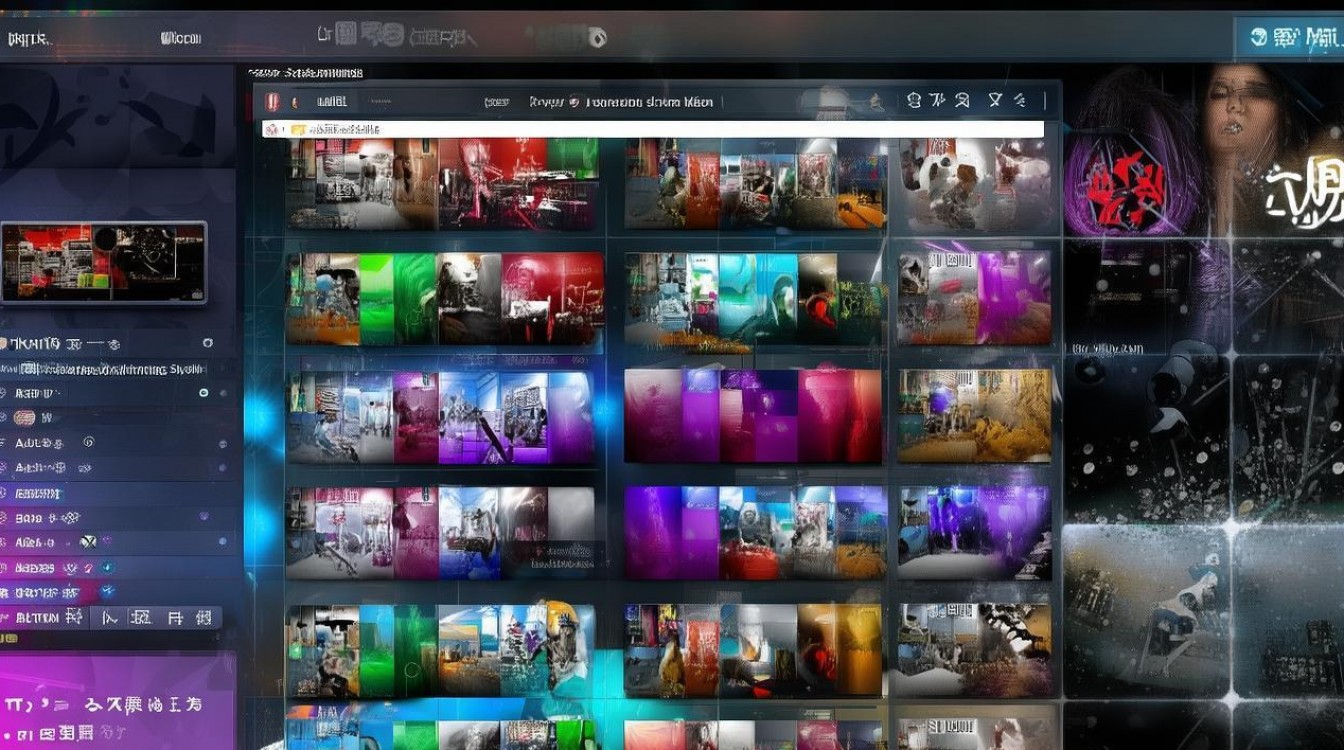Open the dropdown arrow in top bar center
Screen dimensions: 1344x750
[x=597, y=39]
